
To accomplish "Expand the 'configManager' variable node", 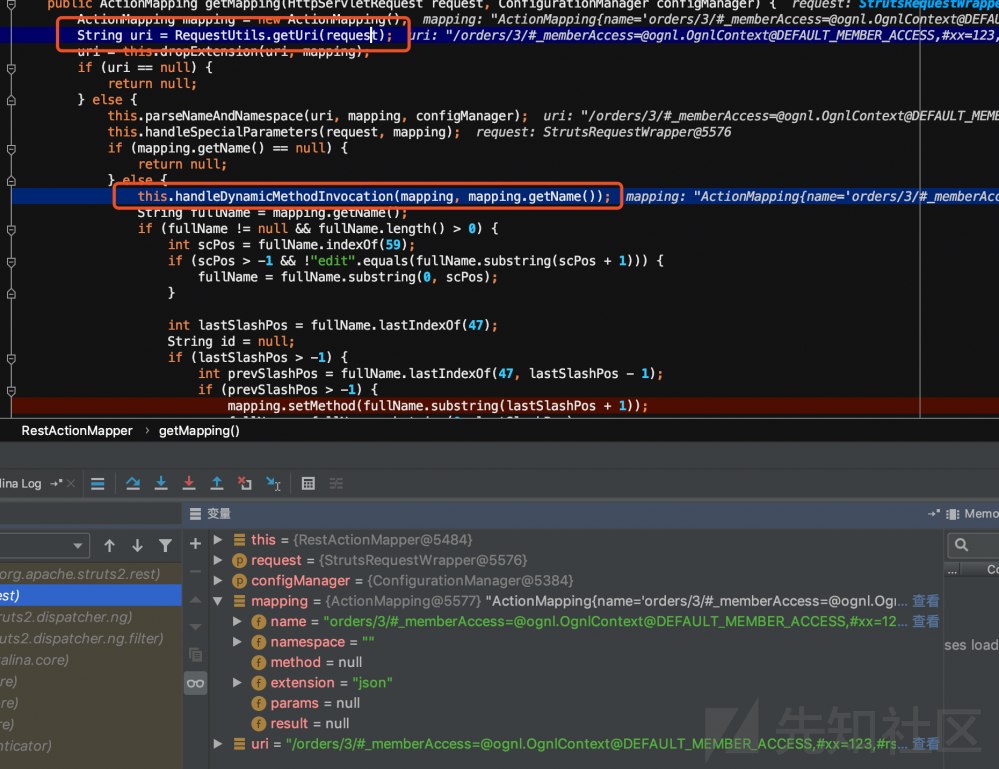I will click(218, 580).
